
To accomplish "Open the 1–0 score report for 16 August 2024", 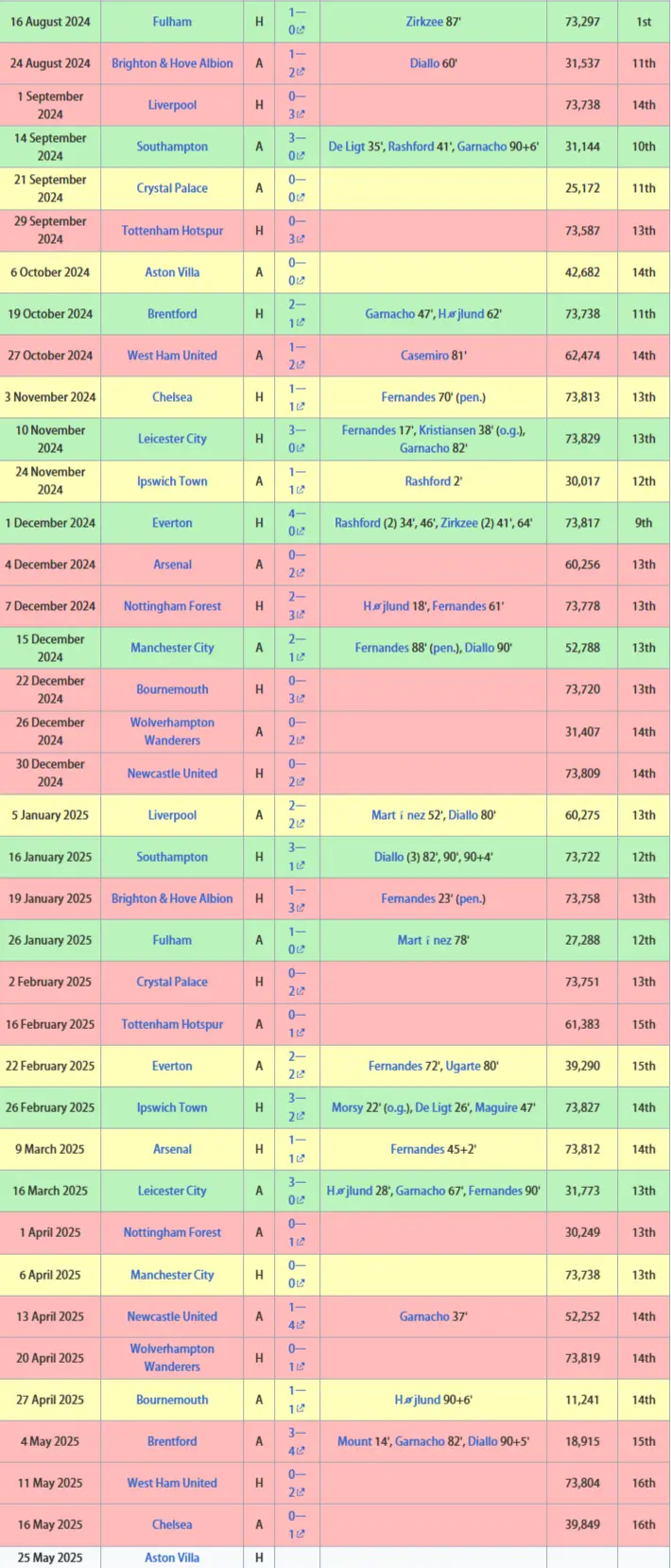I will click(x=297, y=22).
